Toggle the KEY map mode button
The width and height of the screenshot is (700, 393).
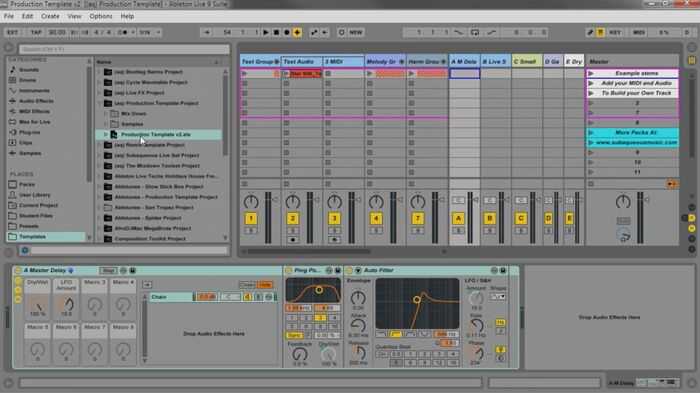(615, 33)
